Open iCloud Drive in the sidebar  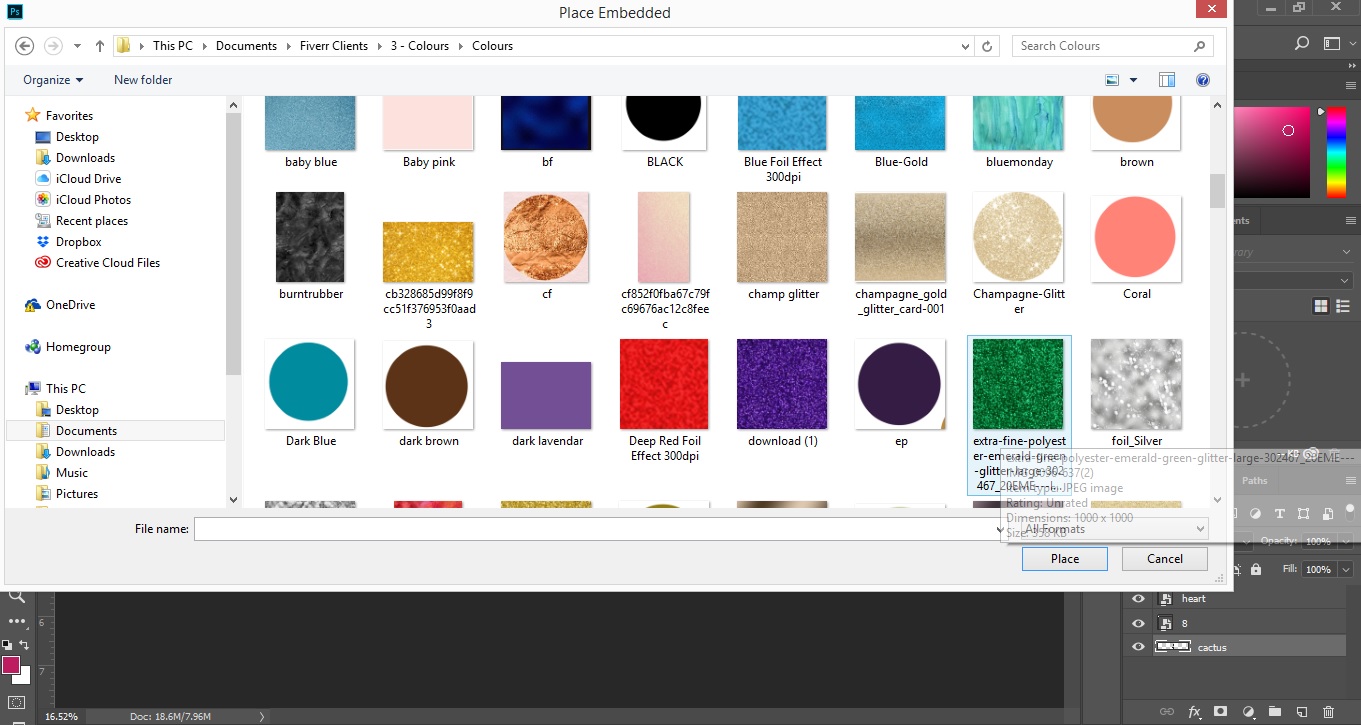pos(88,179)
